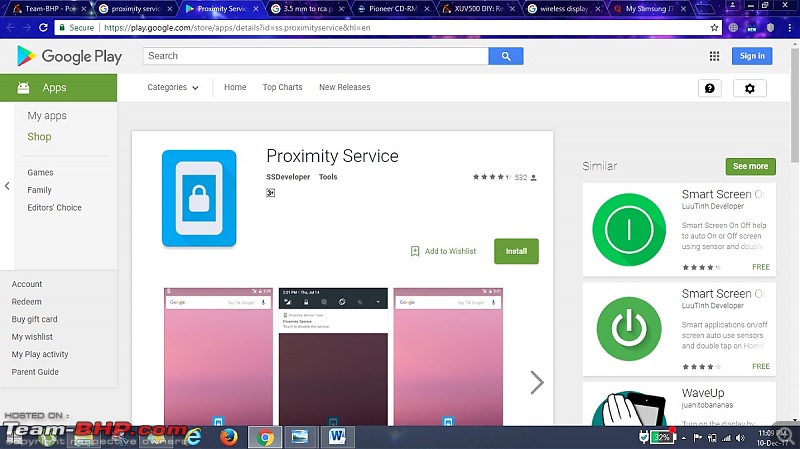Switch to the XUV500 DIY tab
The image size is (800, 449).
tap(479, 9)
